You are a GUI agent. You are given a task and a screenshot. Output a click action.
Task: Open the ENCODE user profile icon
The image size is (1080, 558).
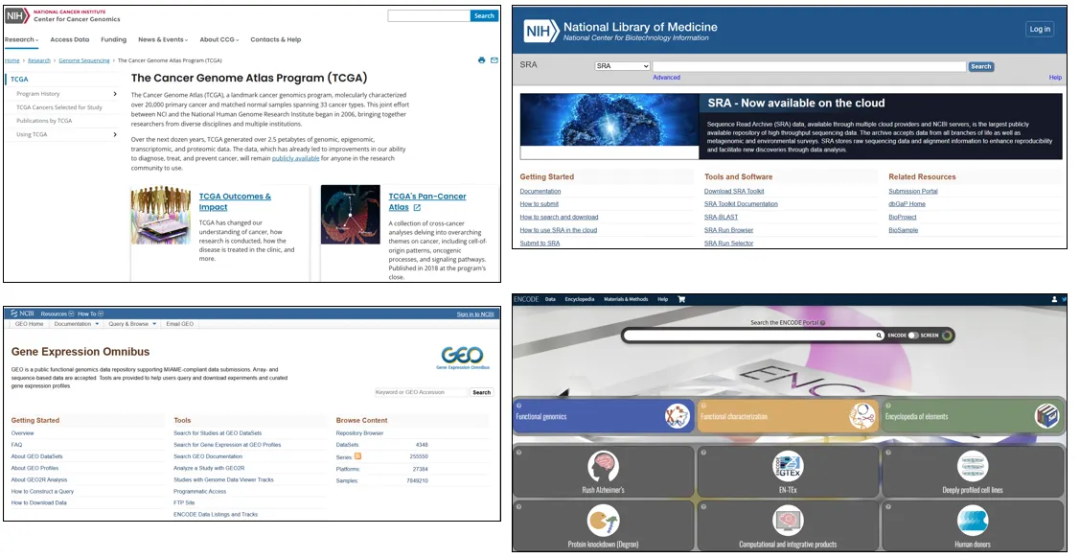(1054, 300)
